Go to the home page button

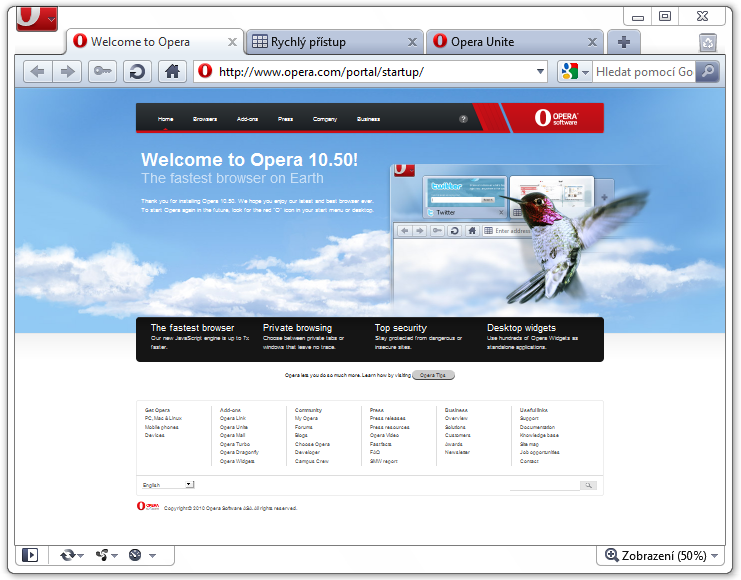coord(172,72)
